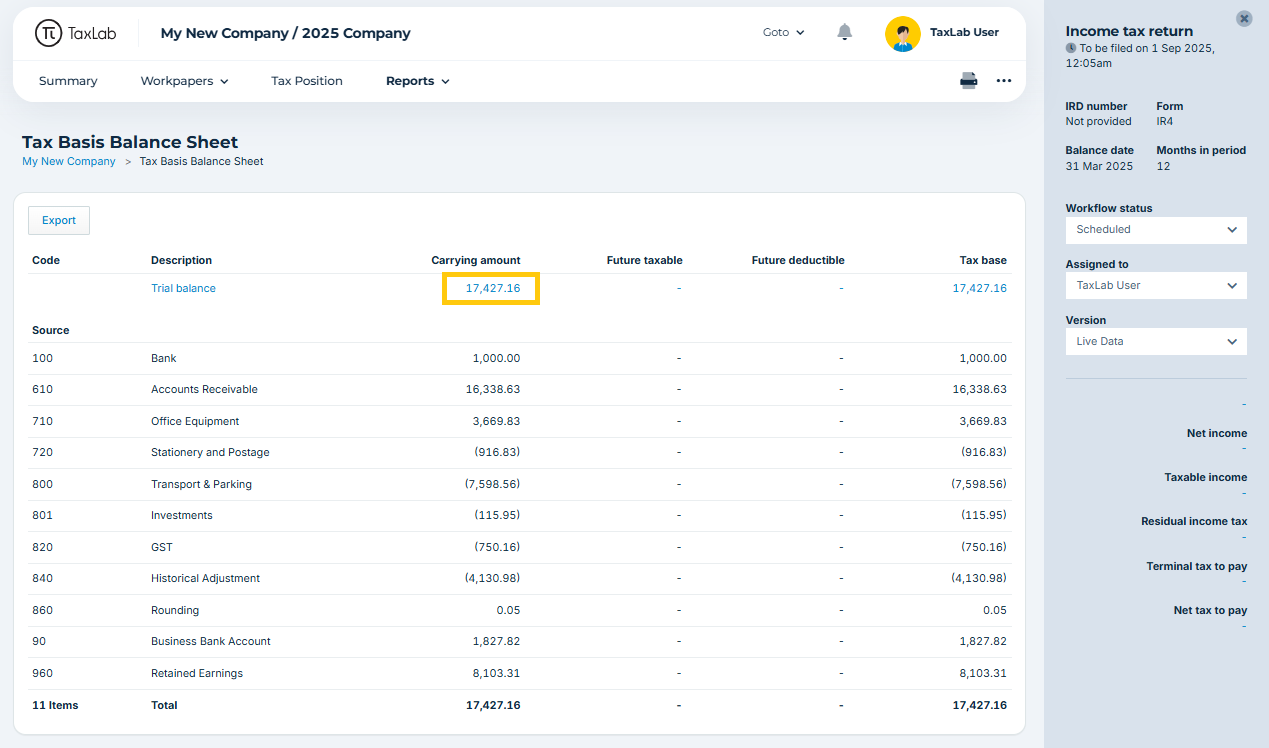Click the TaxLab logo

(x=75, y=33)
